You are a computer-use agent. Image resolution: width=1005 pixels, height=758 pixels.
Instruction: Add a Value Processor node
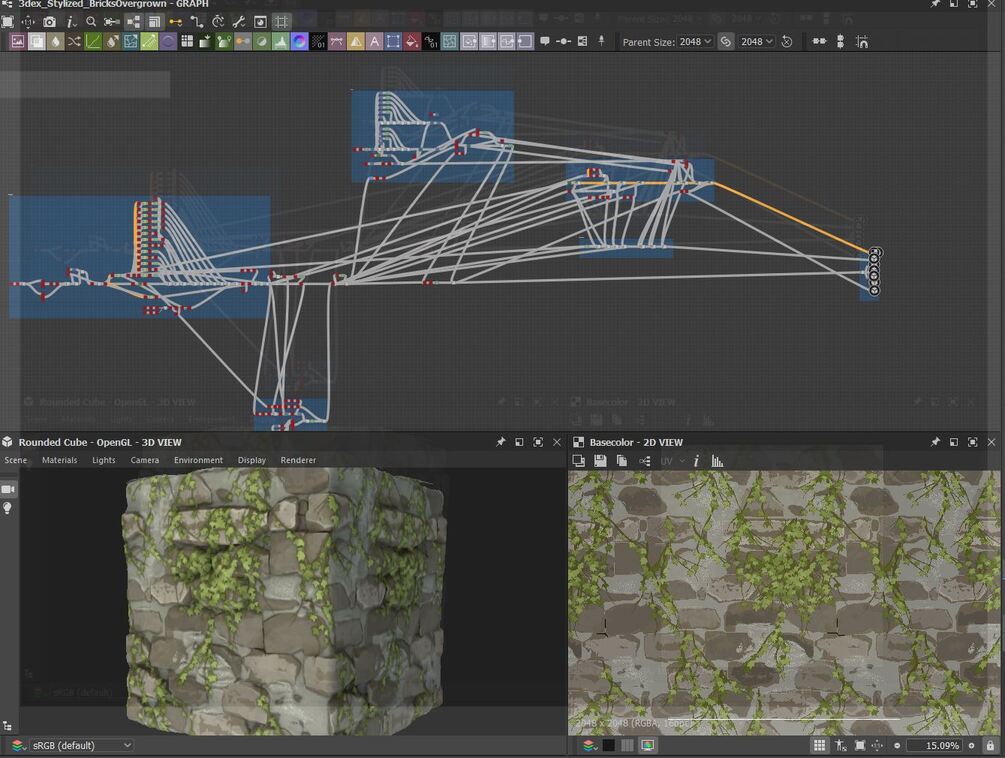coord(431,42)
